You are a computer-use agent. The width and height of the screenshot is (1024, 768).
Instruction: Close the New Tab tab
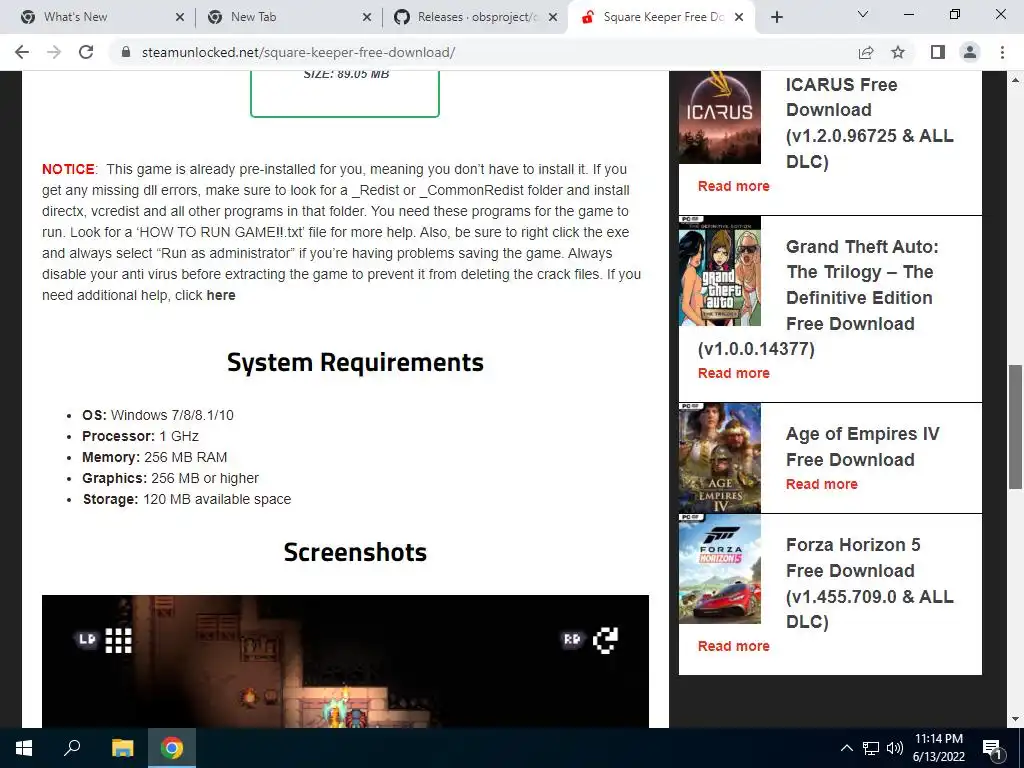click(367, 18)
